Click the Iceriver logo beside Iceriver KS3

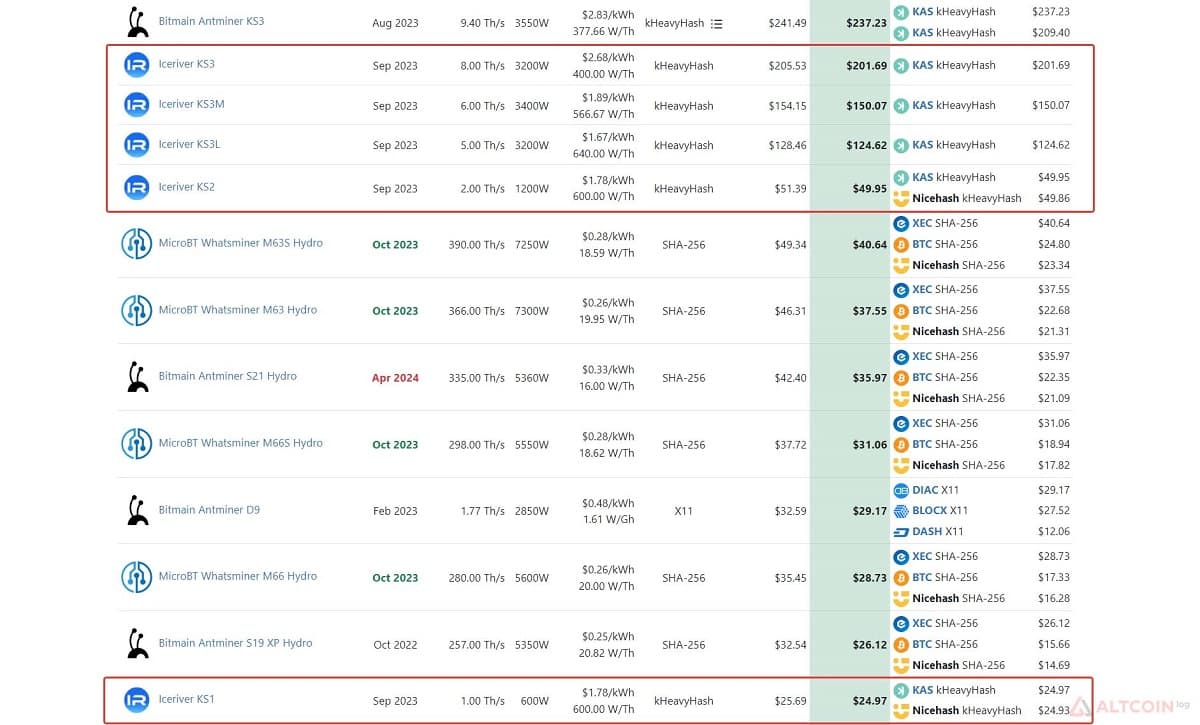[x=136, y=65]
